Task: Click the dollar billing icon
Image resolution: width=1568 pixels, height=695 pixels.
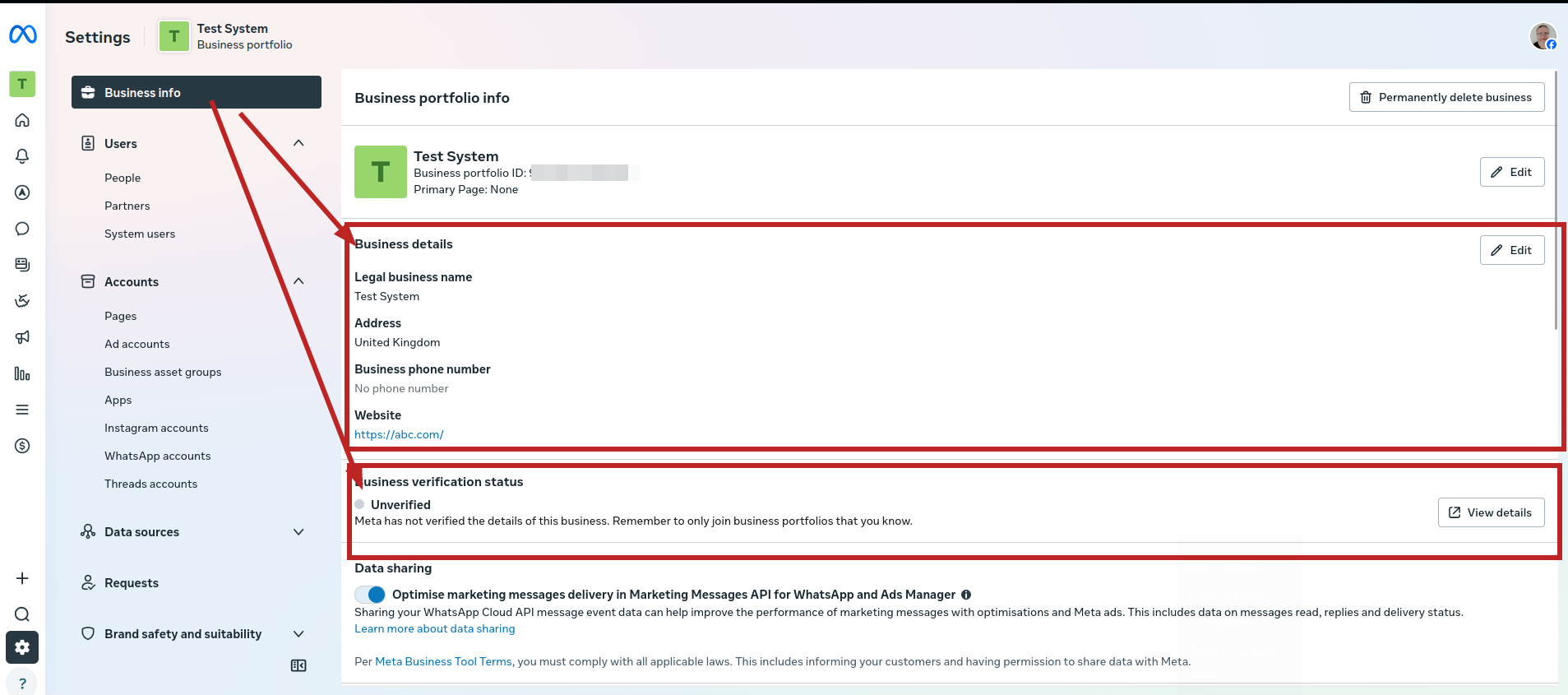Action: click(x=22, y=446)
